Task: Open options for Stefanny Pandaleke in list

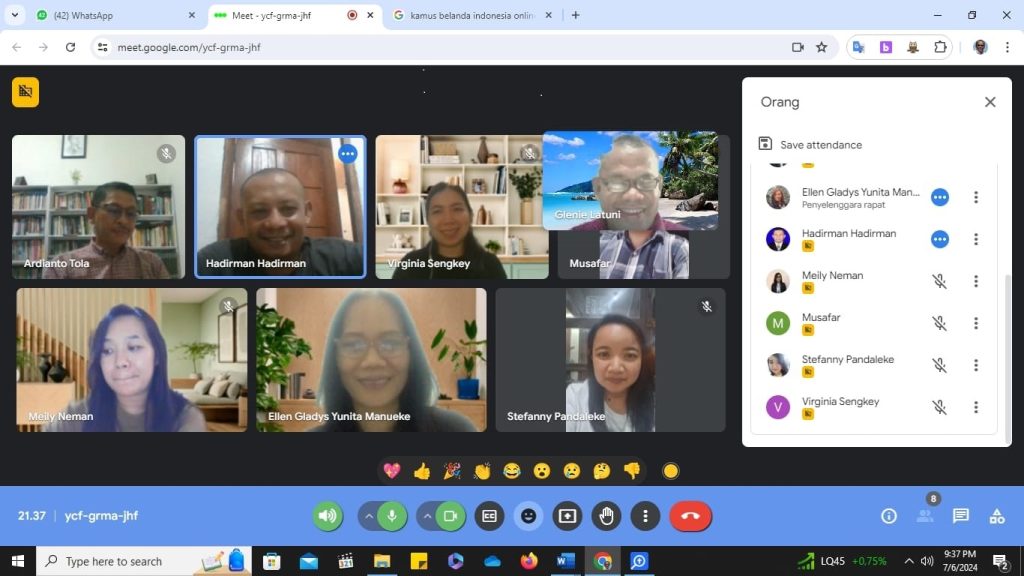Action: pyautogui.click(x=976, y=365)
